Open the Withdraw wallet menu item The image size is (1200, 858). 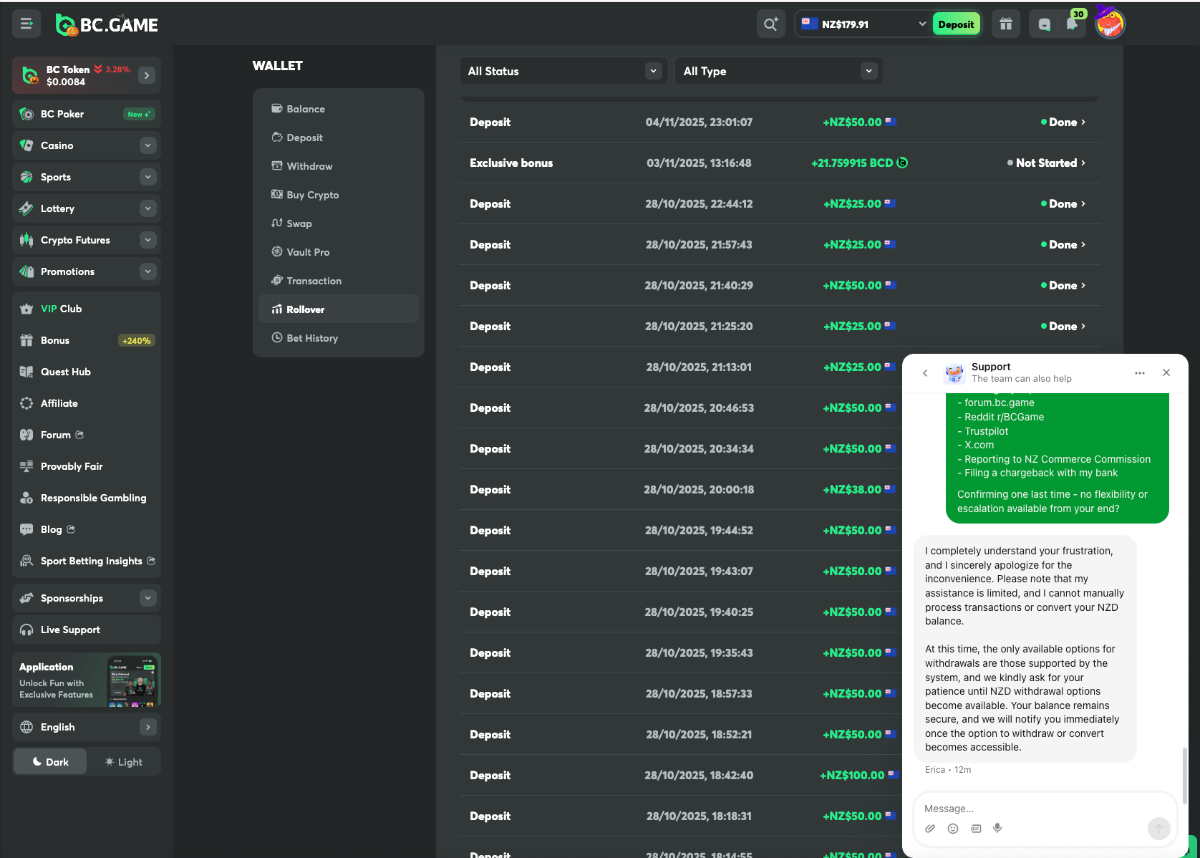pos(309,166)
